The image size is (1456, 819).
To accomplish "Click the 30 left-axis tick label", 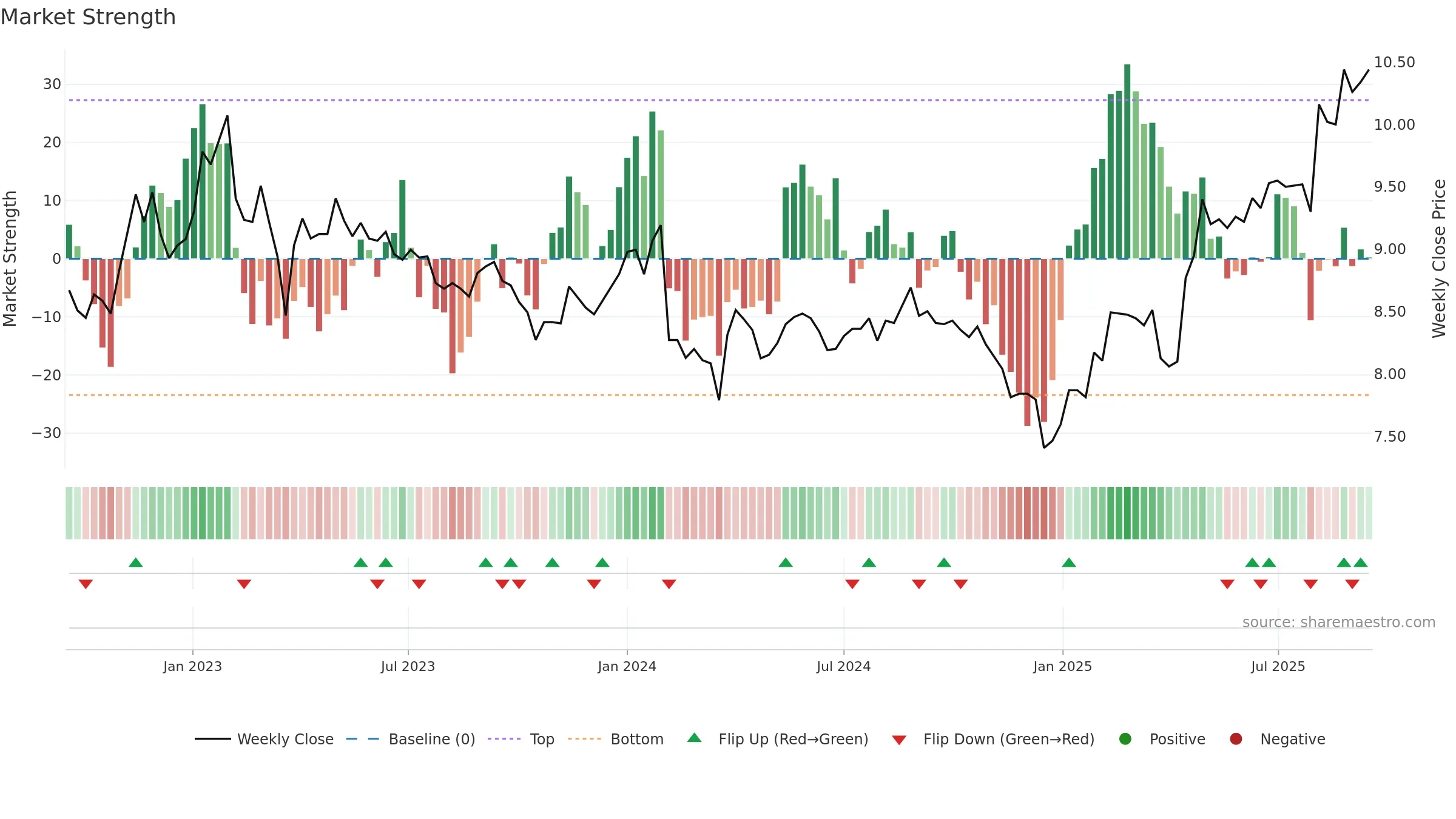I will [x=52, y=84].
